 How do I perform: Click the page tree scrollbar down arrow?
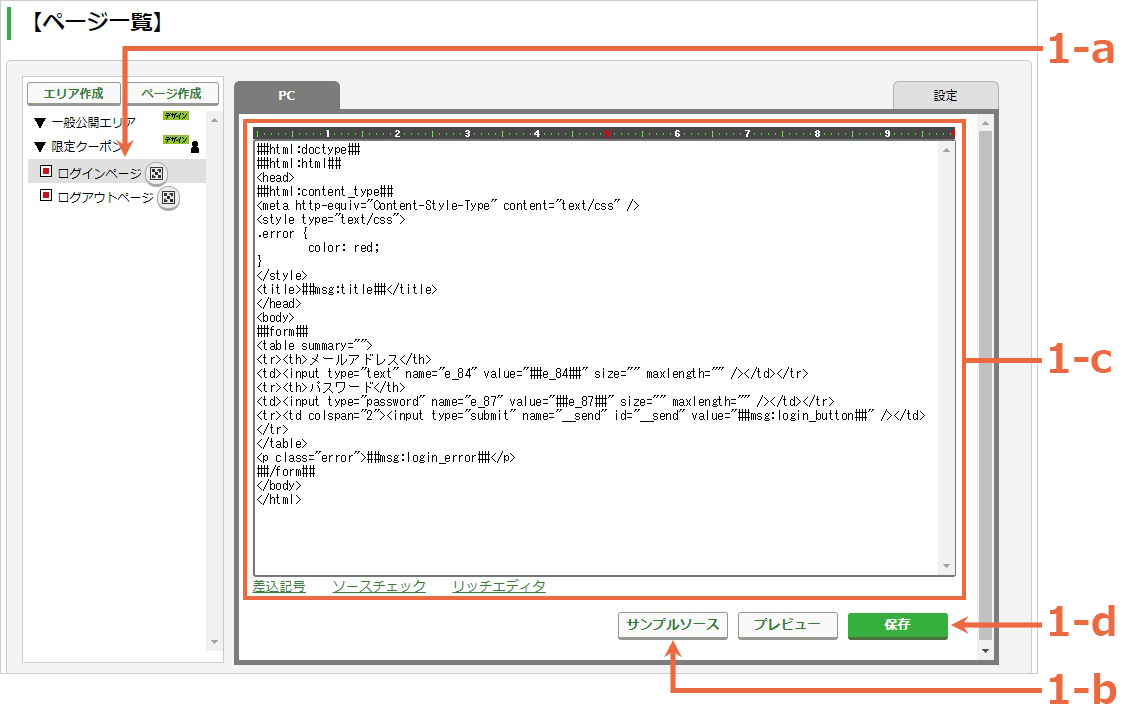click(x=214, y=642)
